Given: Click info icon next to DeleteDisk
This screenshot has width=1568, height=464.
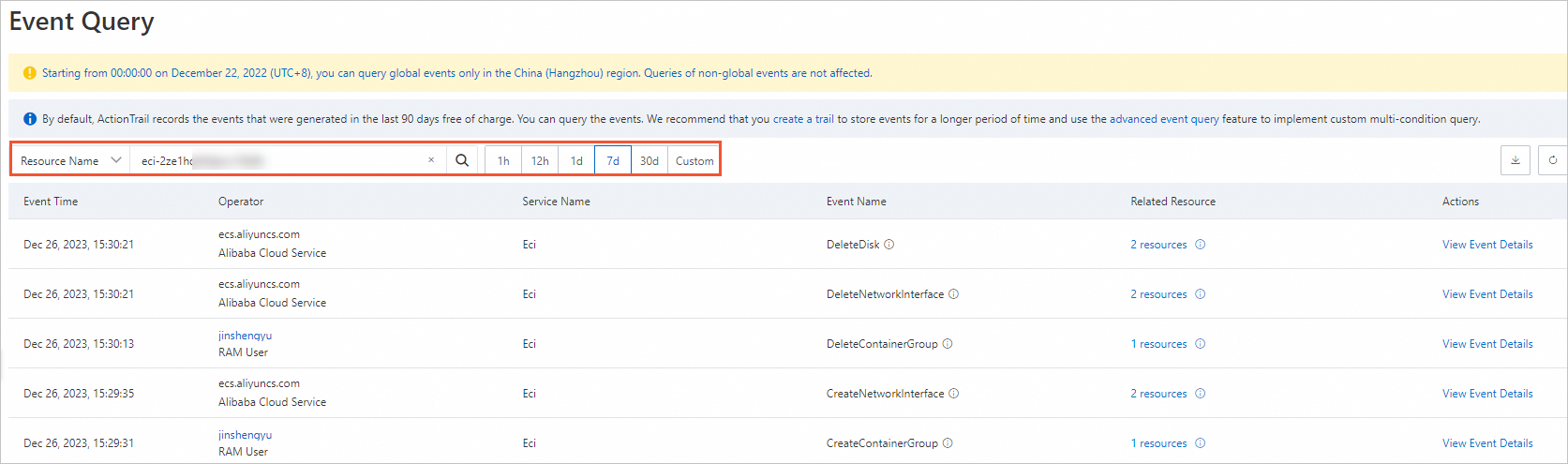Looking at the screenshot, I should tap(889, 245).
